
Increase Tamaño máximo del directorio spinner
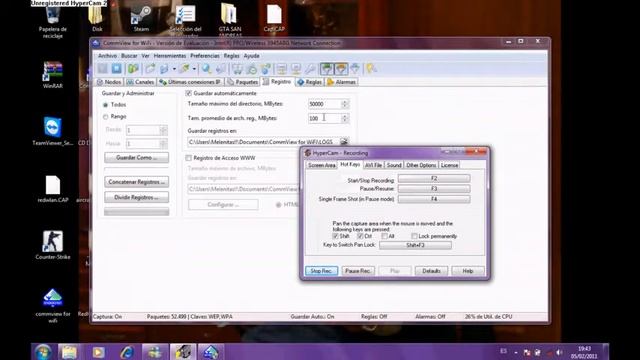click(345, 102)
